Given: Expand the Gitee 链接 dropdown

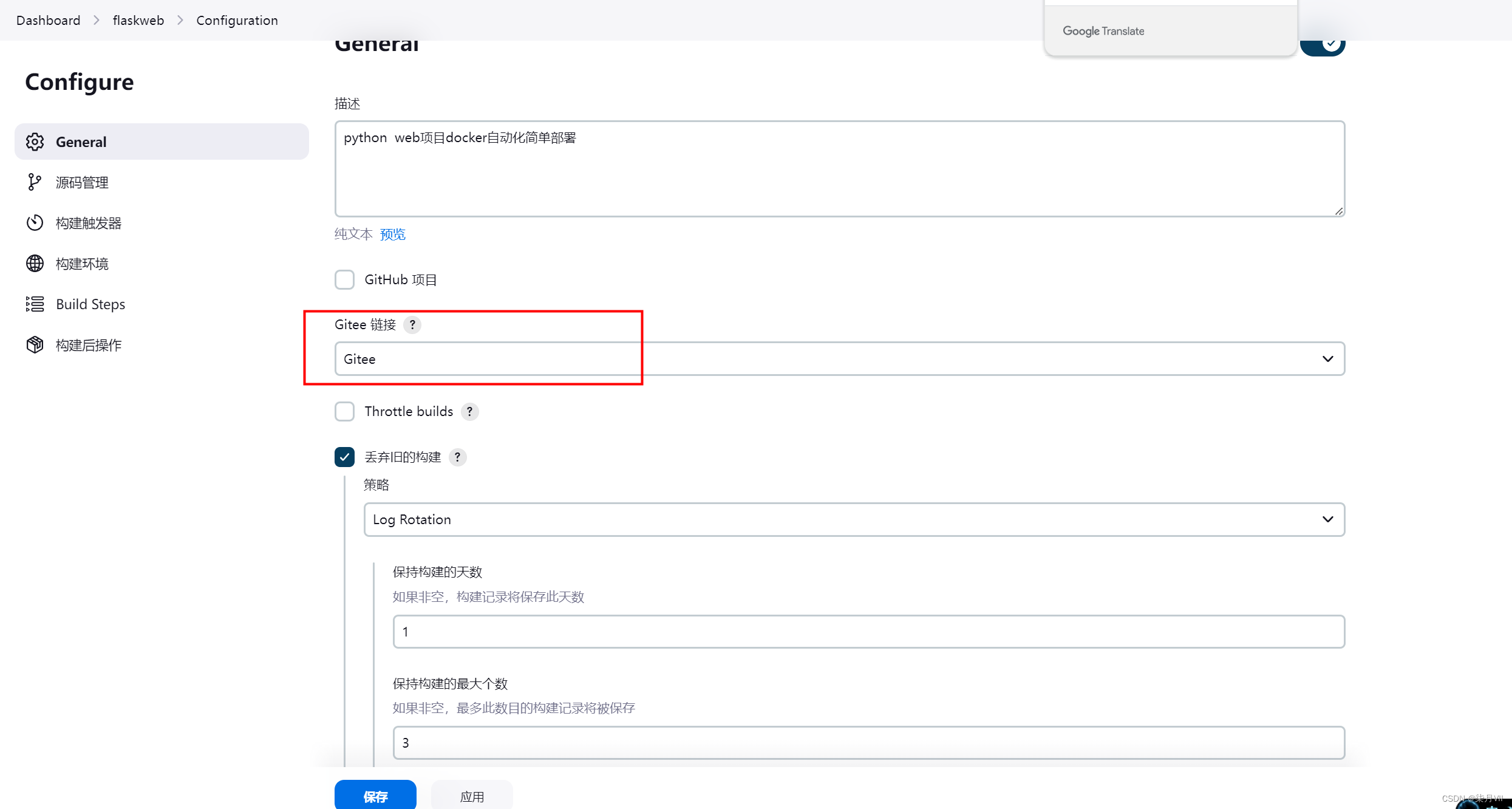Looking at the screenshot, I should pyautogui.click(x=1328, y=358).
